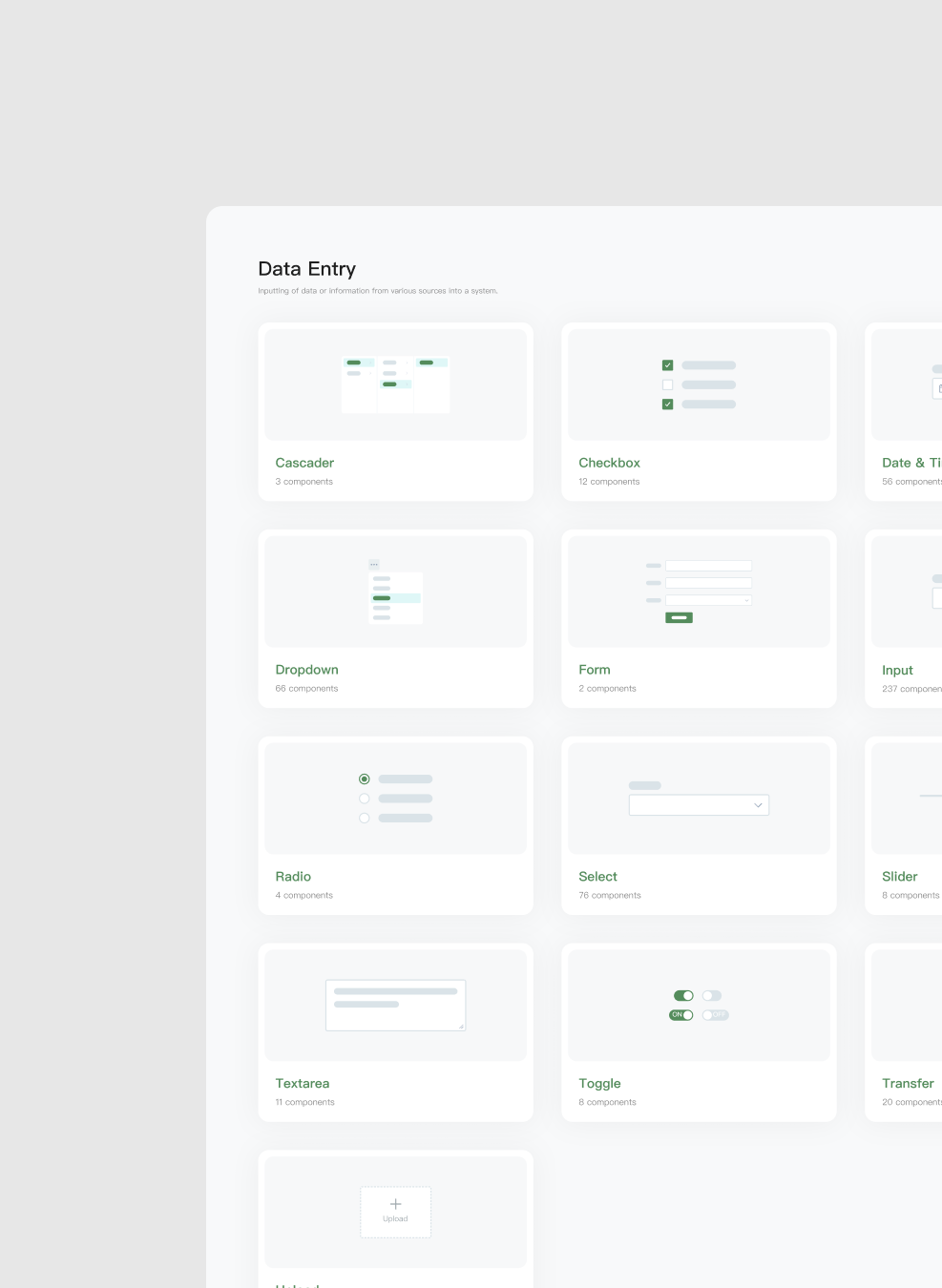Click the first input field in Form preview
Screen dimensions: 942x1288
pos(708,566)
